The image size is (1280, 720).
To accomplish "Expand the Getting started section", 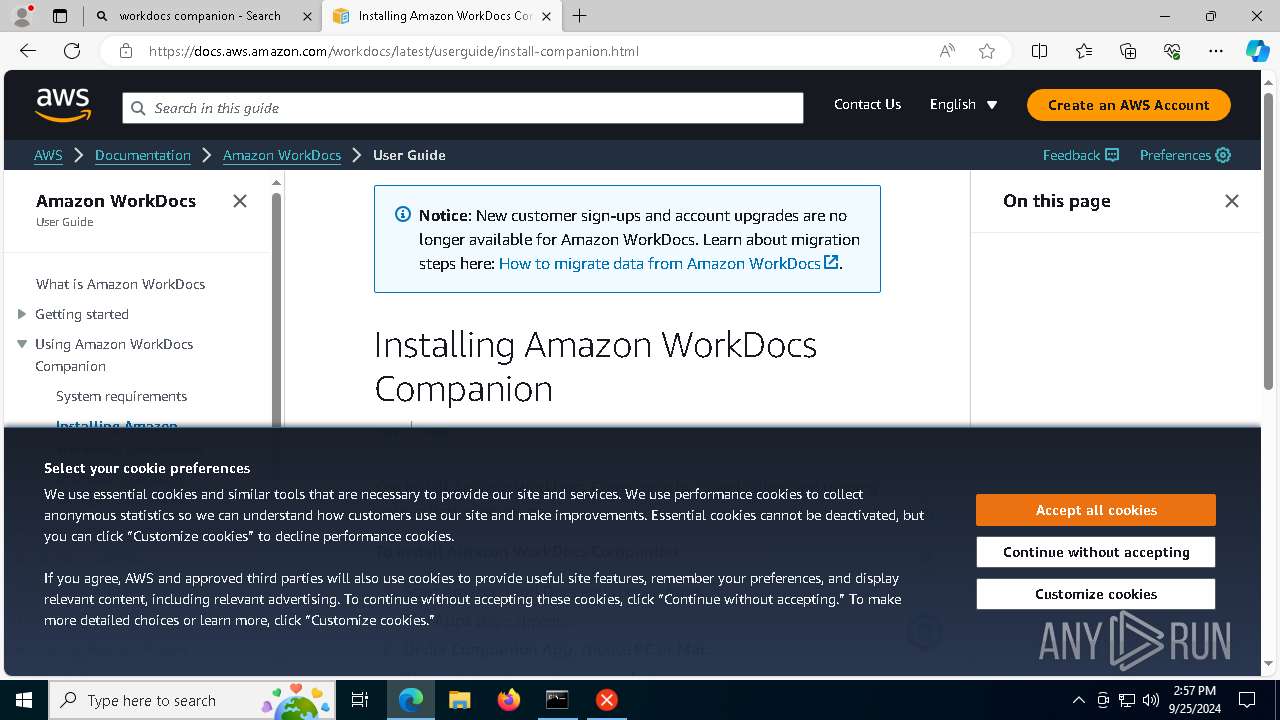I will click(22, 314).
